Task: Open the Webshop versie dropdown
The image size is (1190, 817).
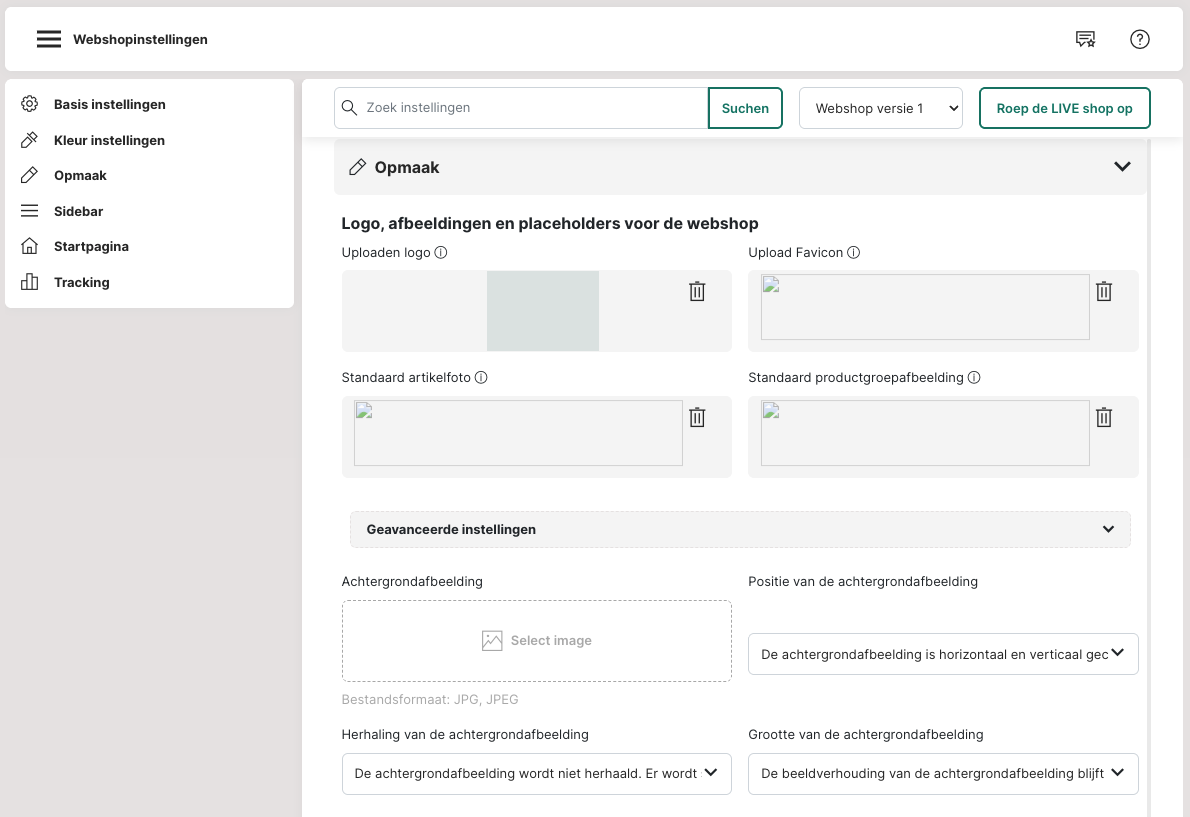Action: [x=880, y=108]
